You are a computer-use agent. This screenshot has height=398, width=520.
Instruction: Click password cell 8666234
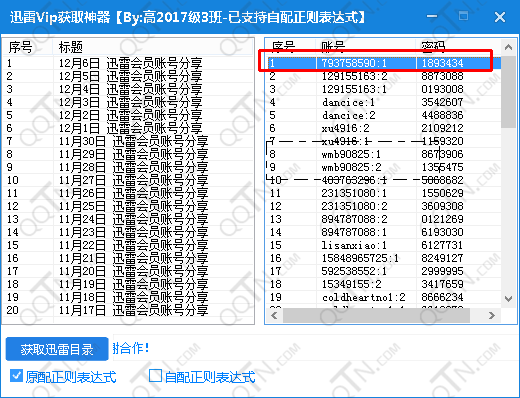[442, 297]
